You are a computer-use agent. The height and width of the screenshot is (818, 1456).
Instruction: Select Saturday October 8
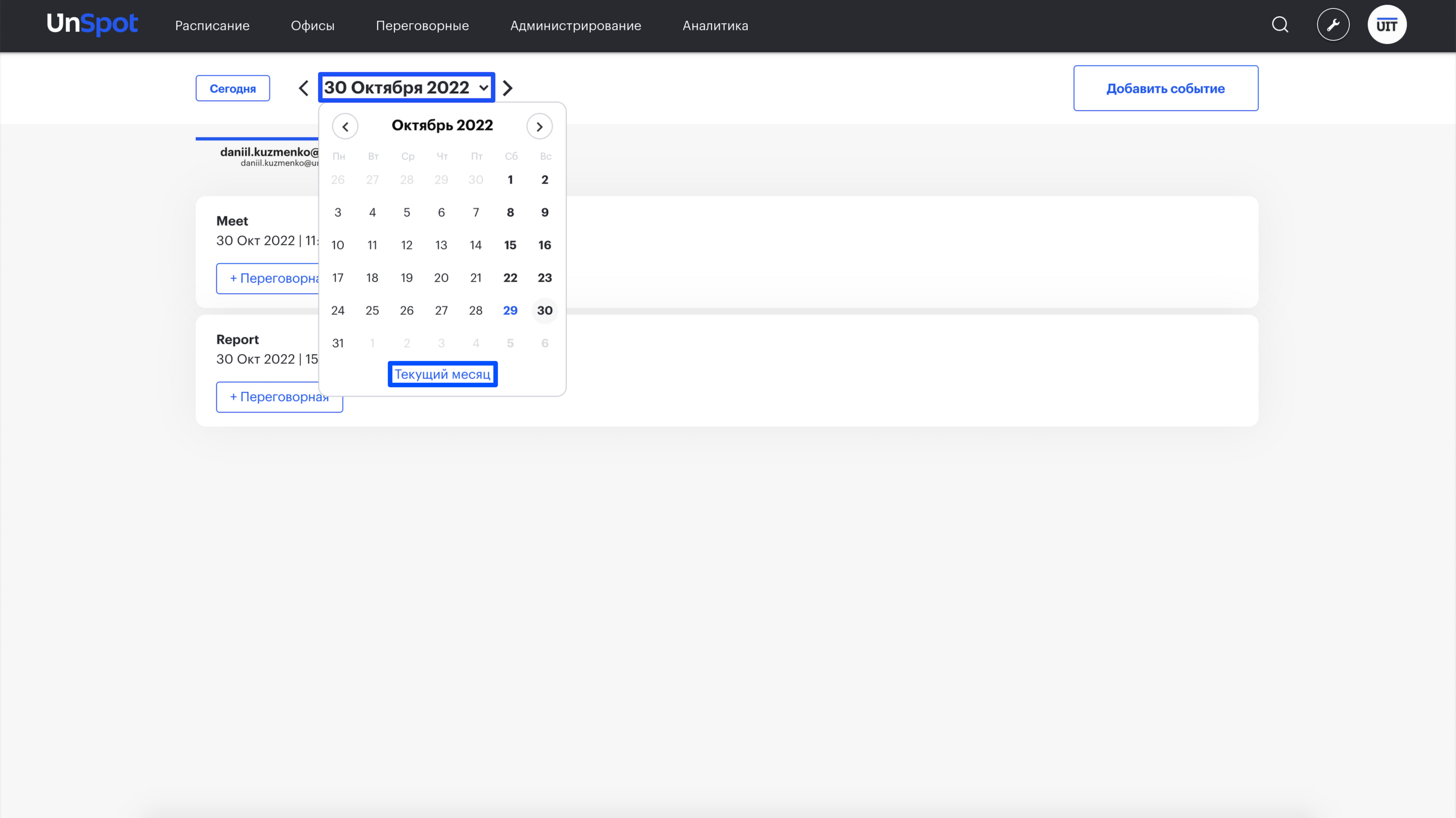point(510,213)
